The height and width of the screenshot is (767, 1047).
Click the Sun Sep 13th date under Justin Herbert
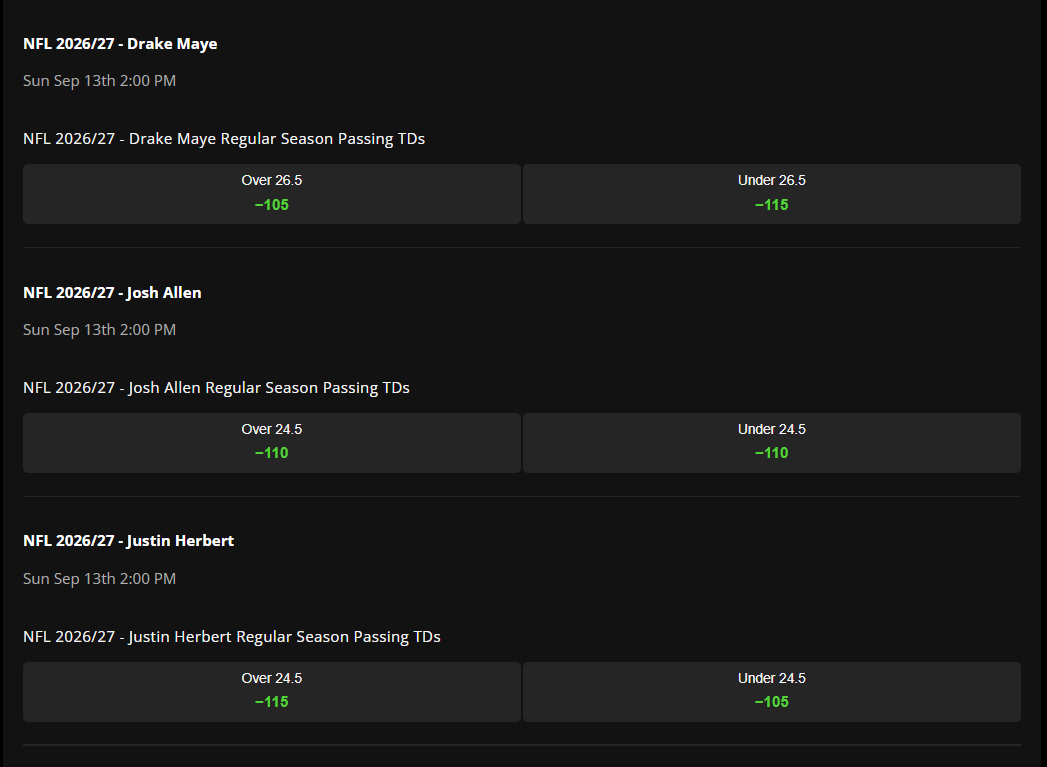pos(99,579)
